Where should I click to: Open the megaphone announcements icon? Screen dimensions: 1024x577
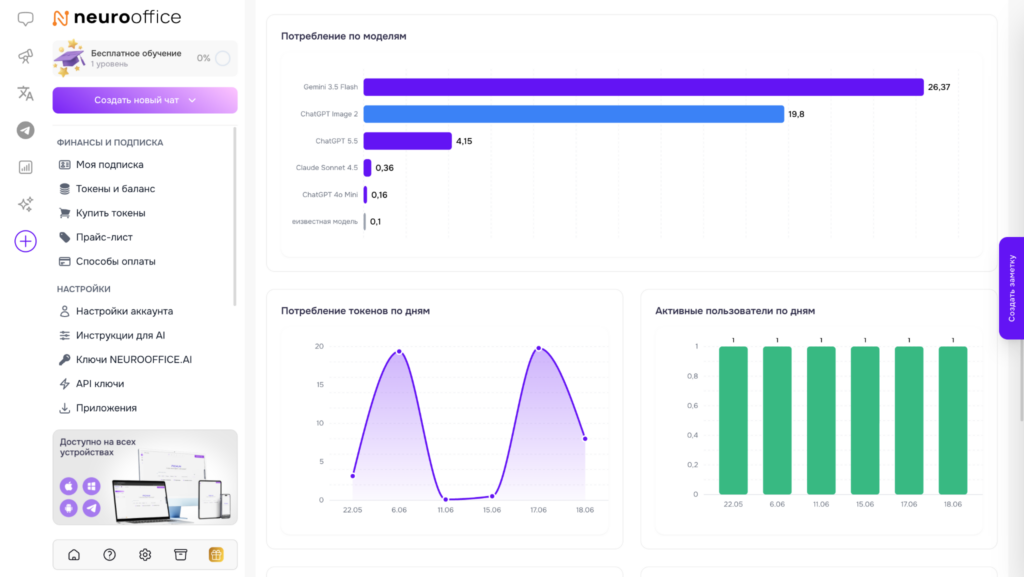point(25,56)
